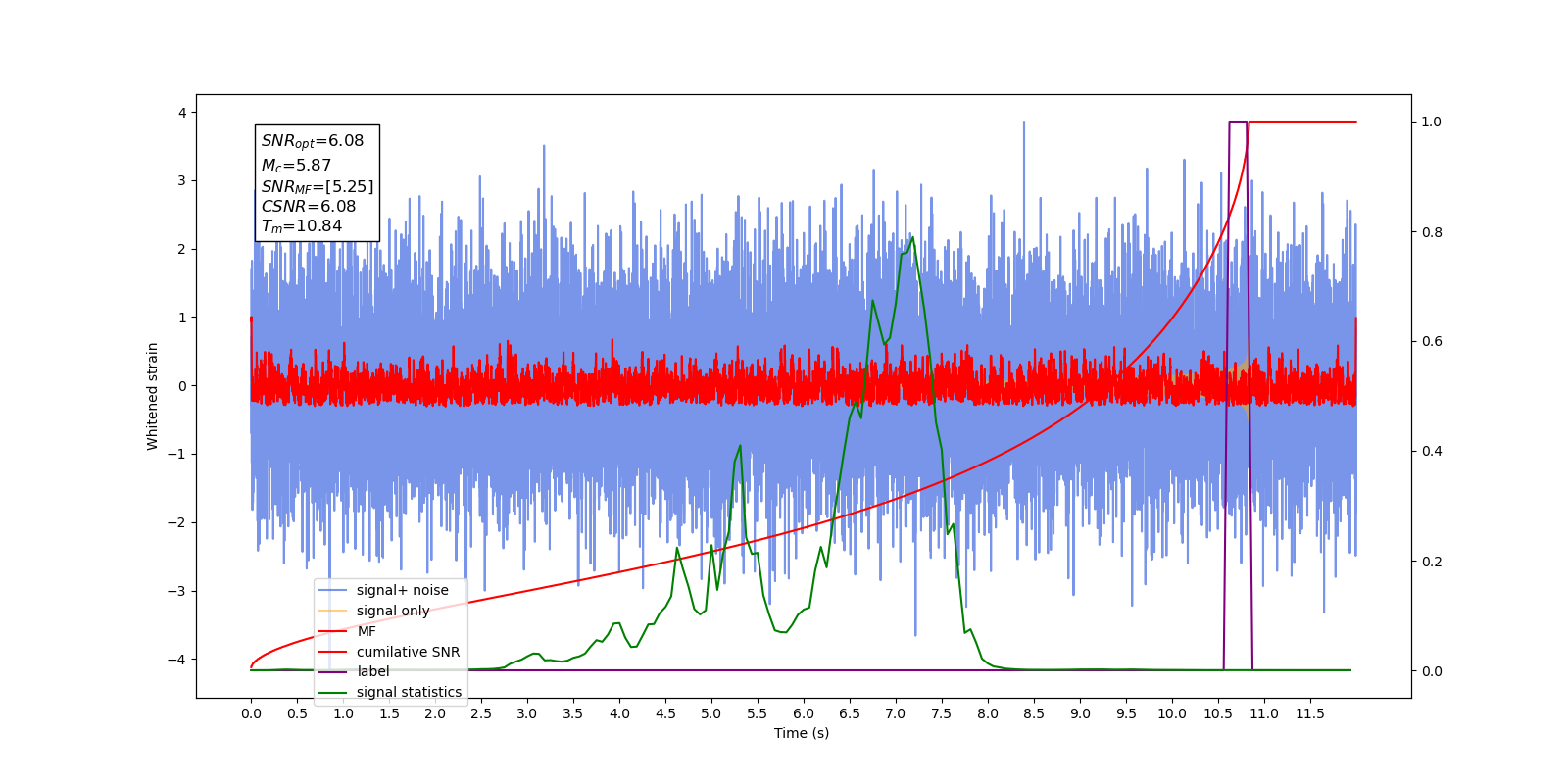The image size is (1568, 784).
Task: Click the 'Whitened strain' y-axis label
Action: tap(152, 396)
